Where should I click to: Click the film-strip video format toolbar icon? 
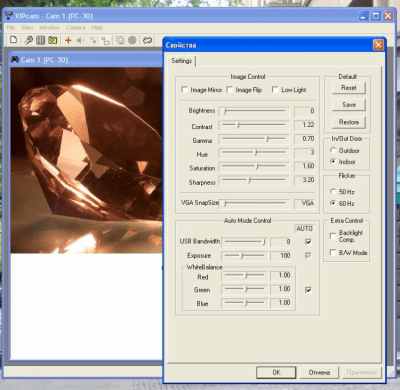coord(40,40)
